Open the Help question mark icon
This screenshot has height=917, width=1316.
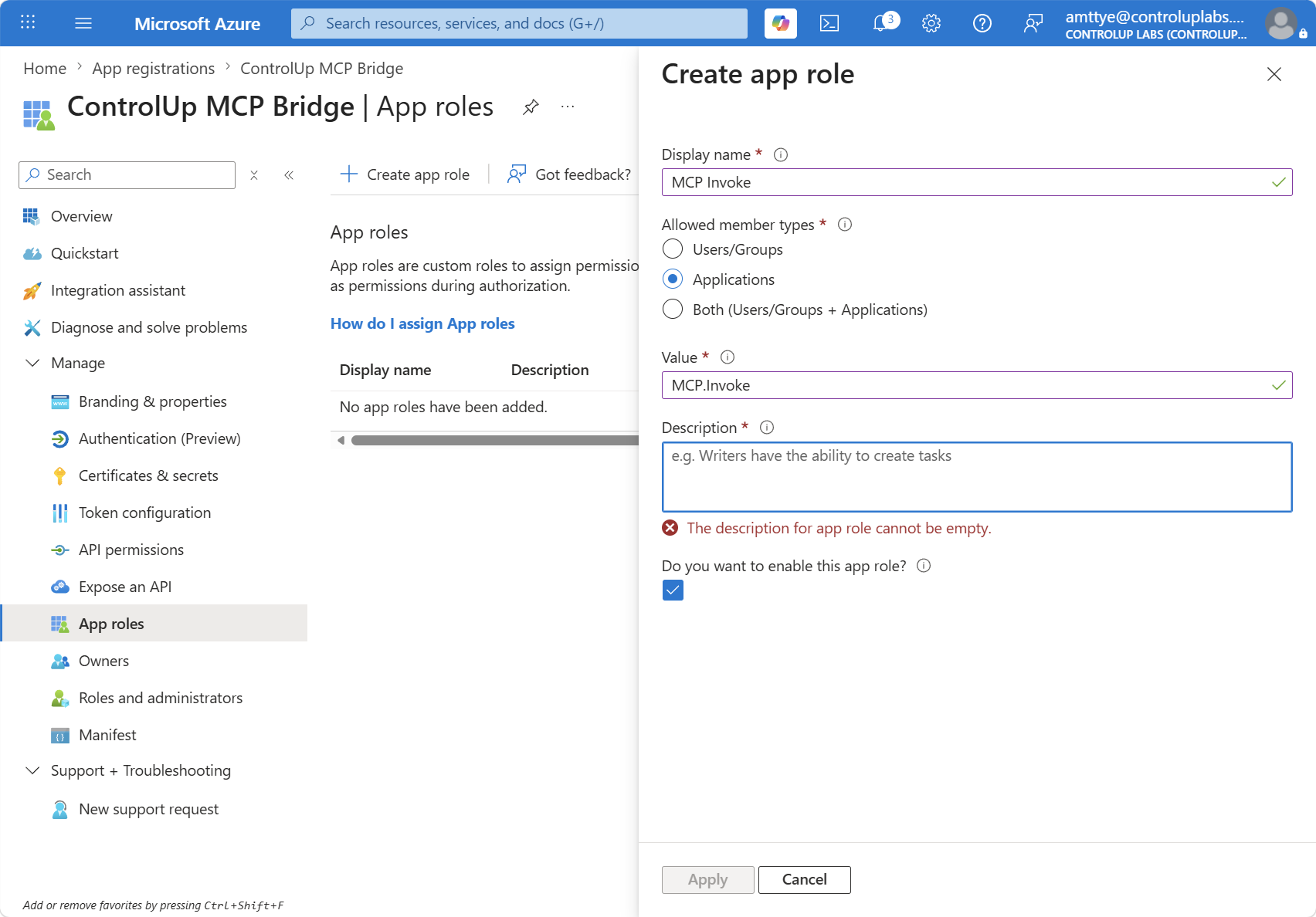982,23
